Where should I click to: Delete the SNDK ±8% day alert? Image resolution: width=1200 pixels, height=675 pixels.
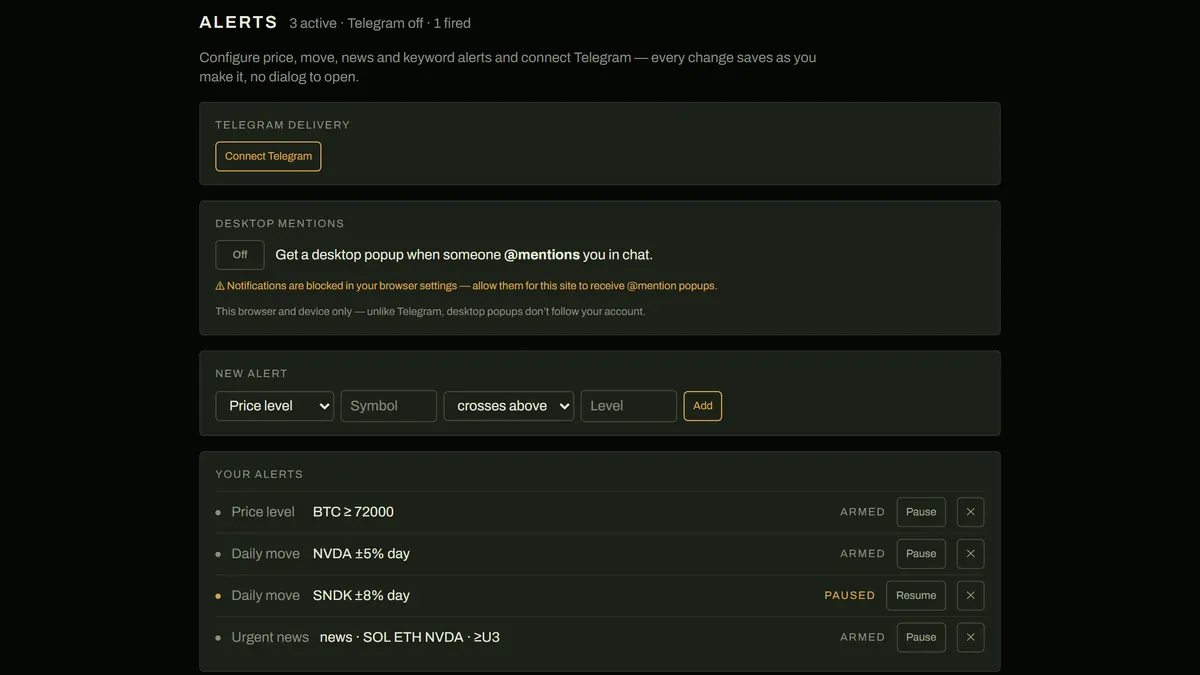point(970,595)
